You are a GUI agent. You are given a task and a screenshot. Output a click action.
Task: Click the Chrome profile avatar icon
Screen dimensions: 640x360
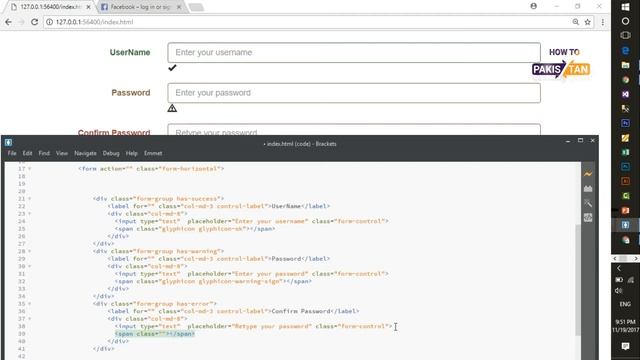[x=533, y=6]
